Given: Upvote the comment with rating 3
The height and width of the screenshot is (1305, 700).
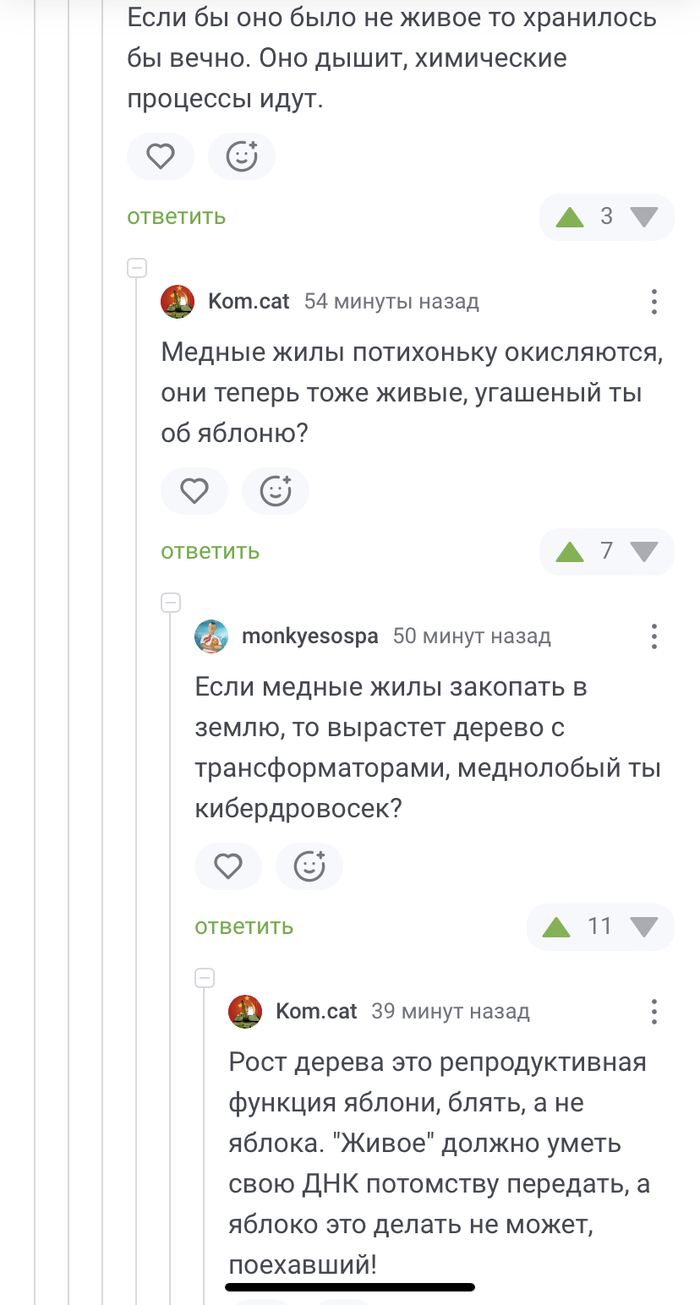Looking at the screenshot, I should pos(570,217).
